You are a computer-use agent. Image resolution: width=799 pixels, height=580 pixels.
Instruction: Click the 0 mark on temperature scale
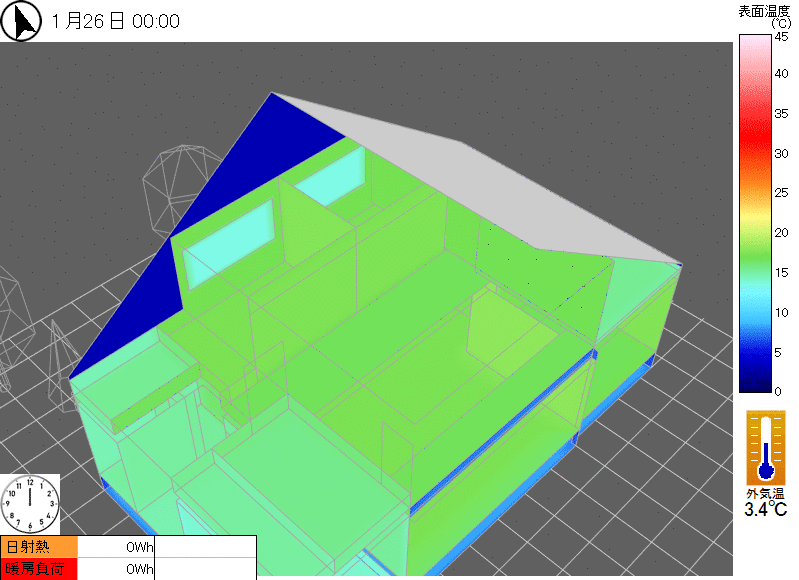click(778, 391)
